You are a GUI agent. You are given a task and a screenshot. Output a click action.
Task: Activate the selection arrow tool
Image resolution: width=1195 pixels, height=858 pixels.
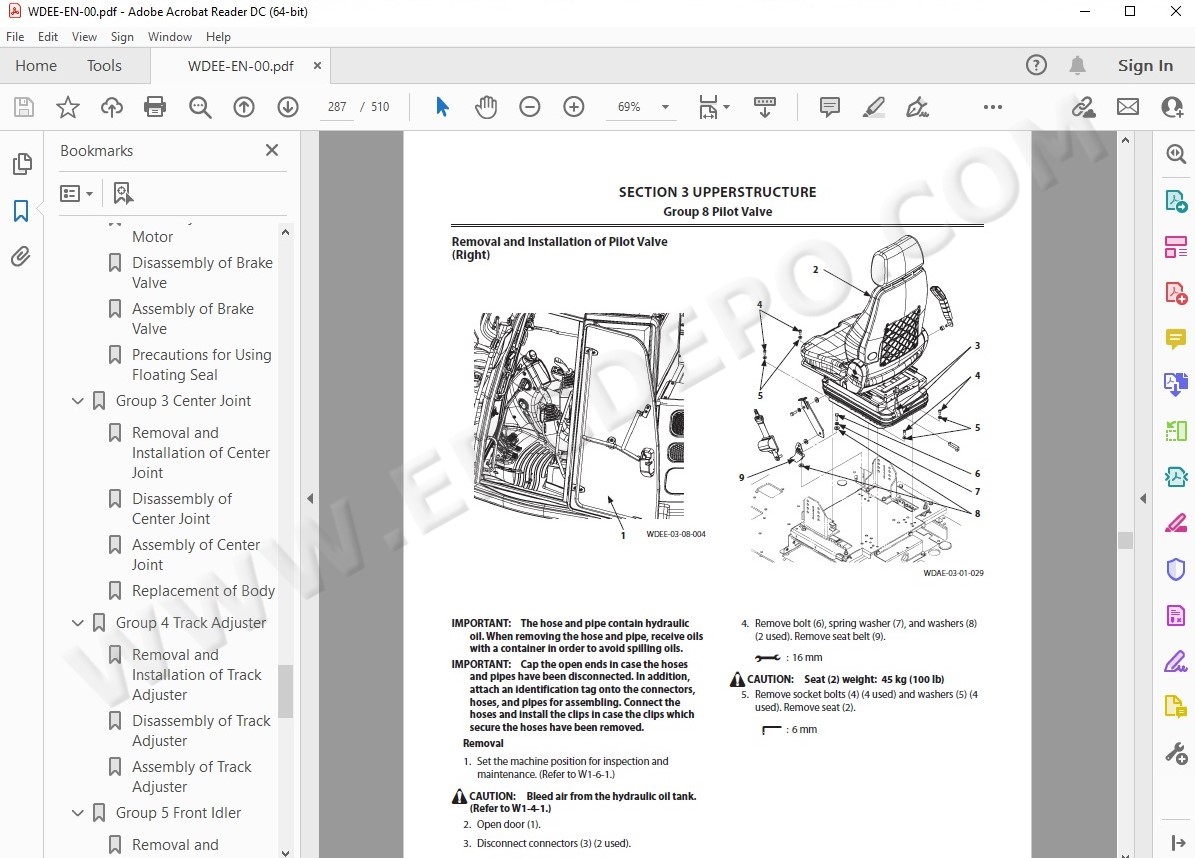(442, 107)
